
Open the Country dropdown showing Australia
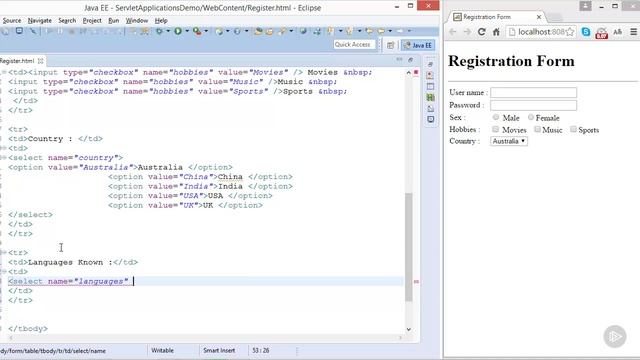click(509, 141)
